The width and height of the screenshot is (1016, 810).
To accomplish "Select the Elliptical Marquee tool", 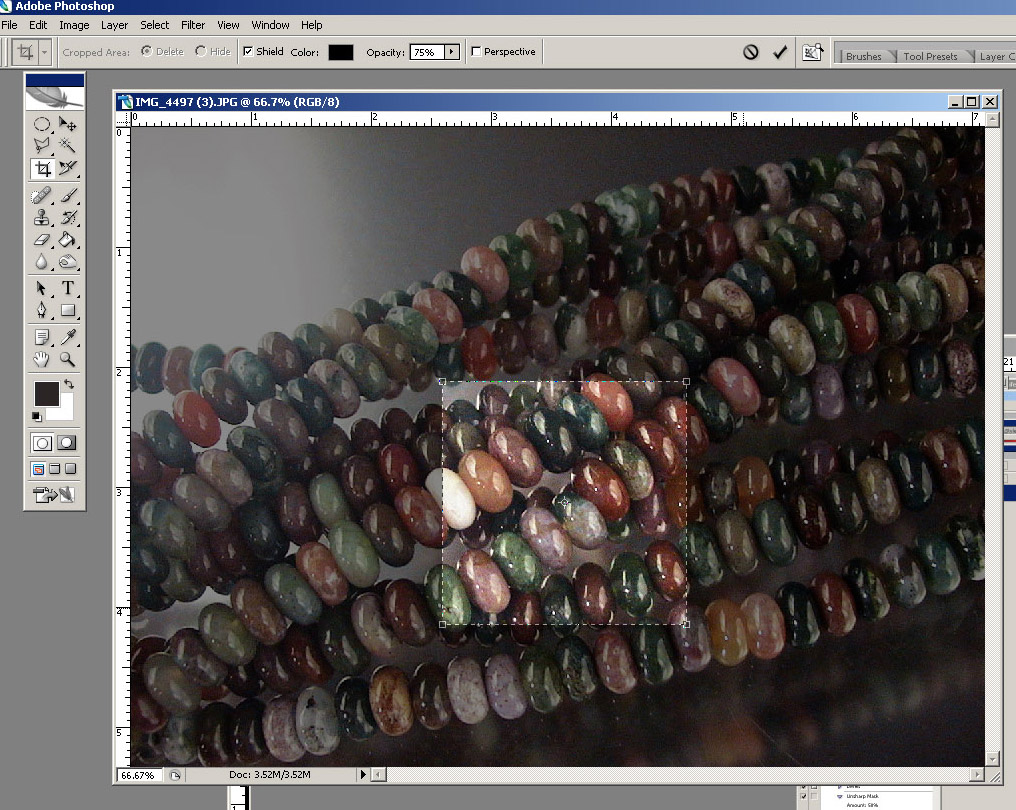I will point(41,124).
